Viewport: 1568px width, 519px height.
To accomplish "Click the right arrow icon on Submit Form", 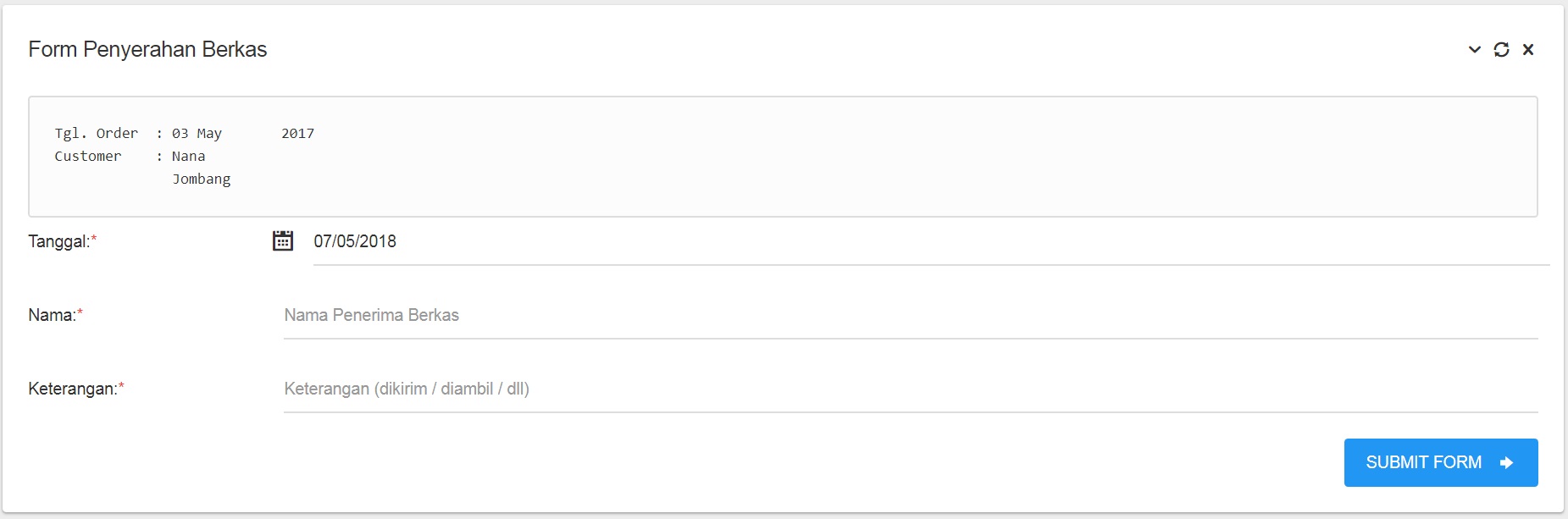I will tap(1506, 462).
